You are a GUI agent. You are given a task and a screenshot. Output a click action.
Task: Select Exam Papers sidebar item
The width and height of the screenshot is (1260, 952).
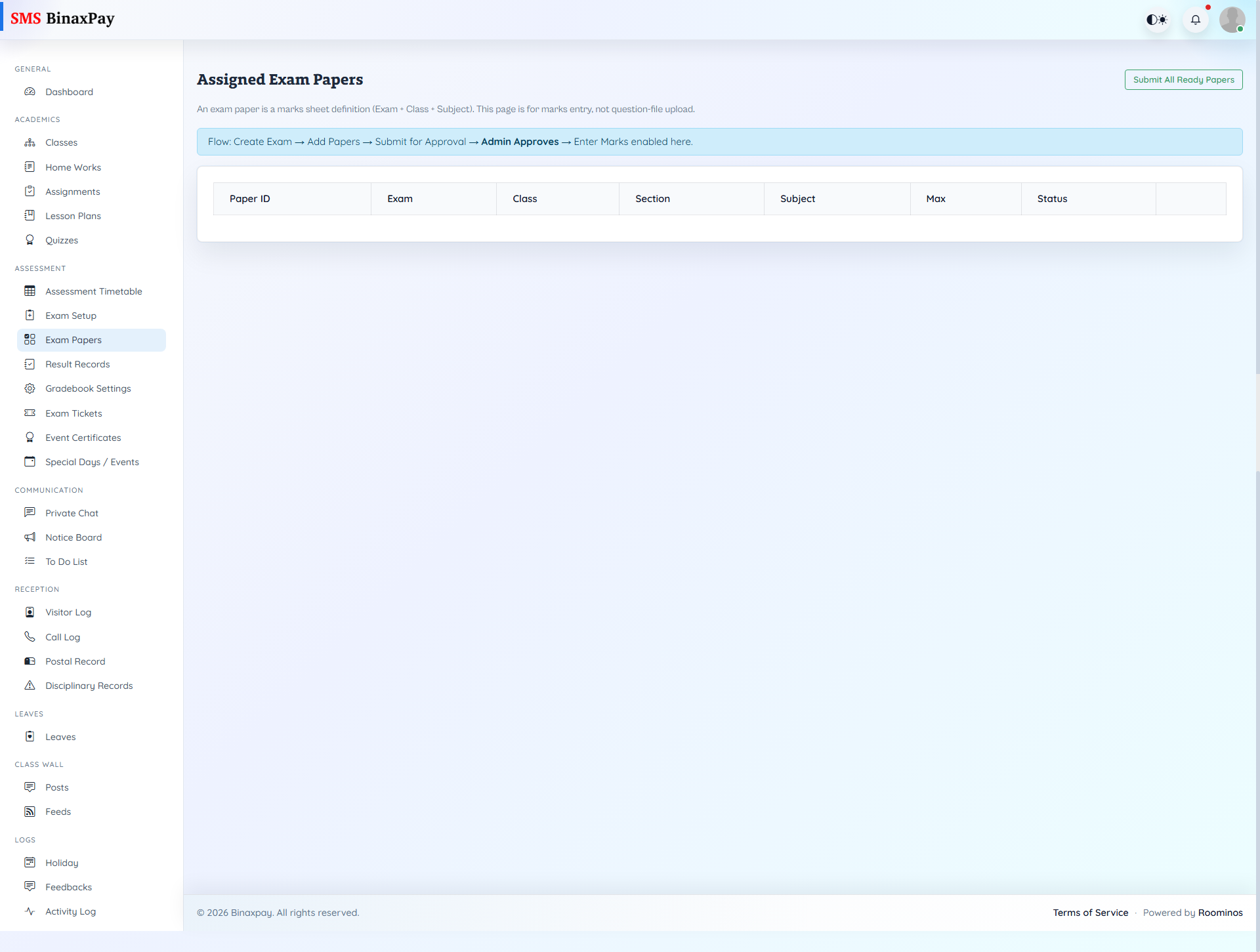coord(73,340)
